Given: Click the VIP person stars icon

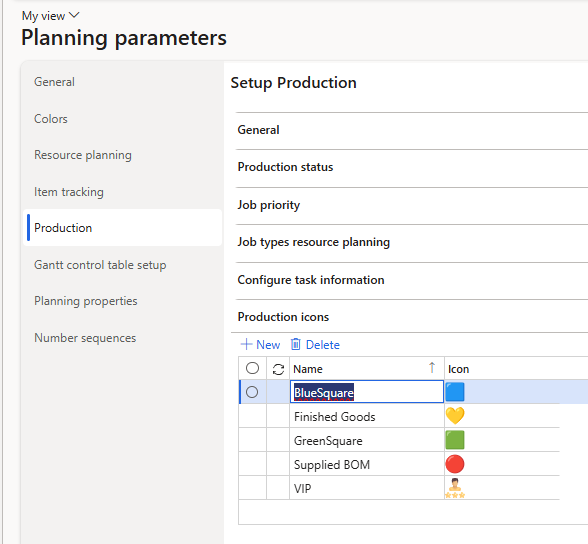Looking at the screenshot, I should 454,488.
